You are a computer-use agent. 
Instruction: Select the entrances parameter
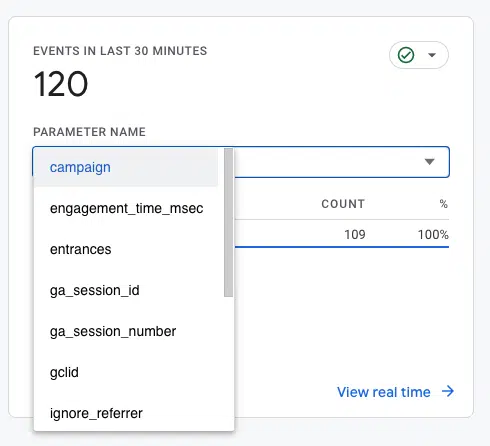coord(126,249)
